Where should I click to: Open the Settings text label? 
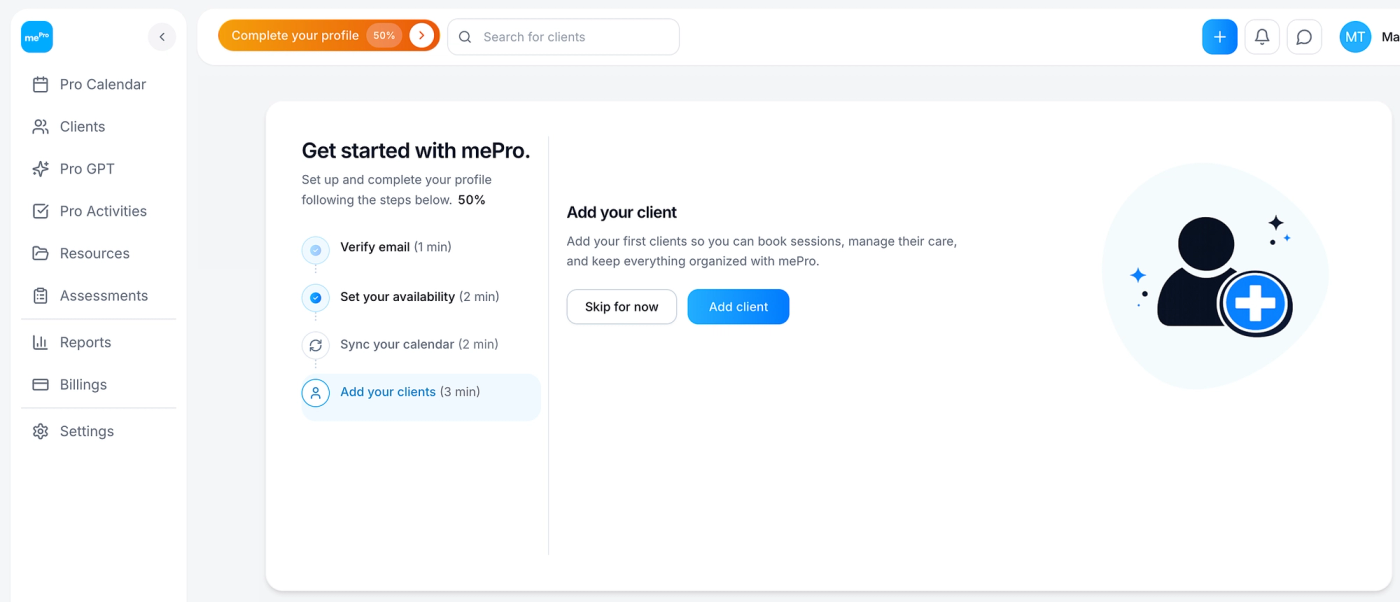coord(87,431)
